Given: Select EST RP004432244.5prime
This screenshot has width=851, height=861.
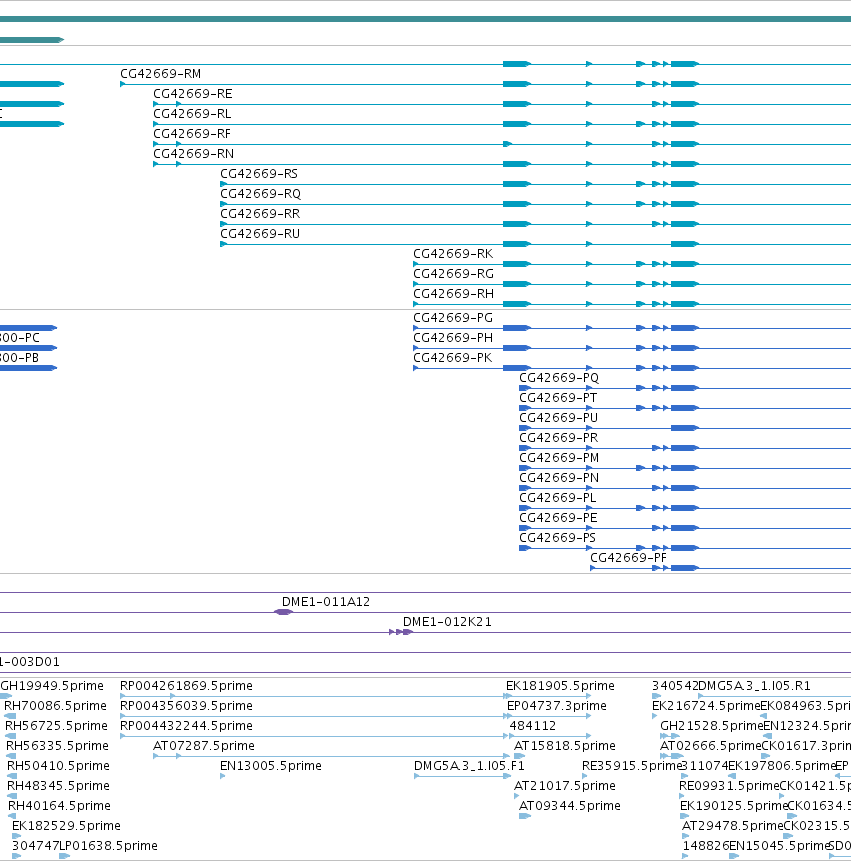Looking at the screenshot, I should (x=186, y=726).
